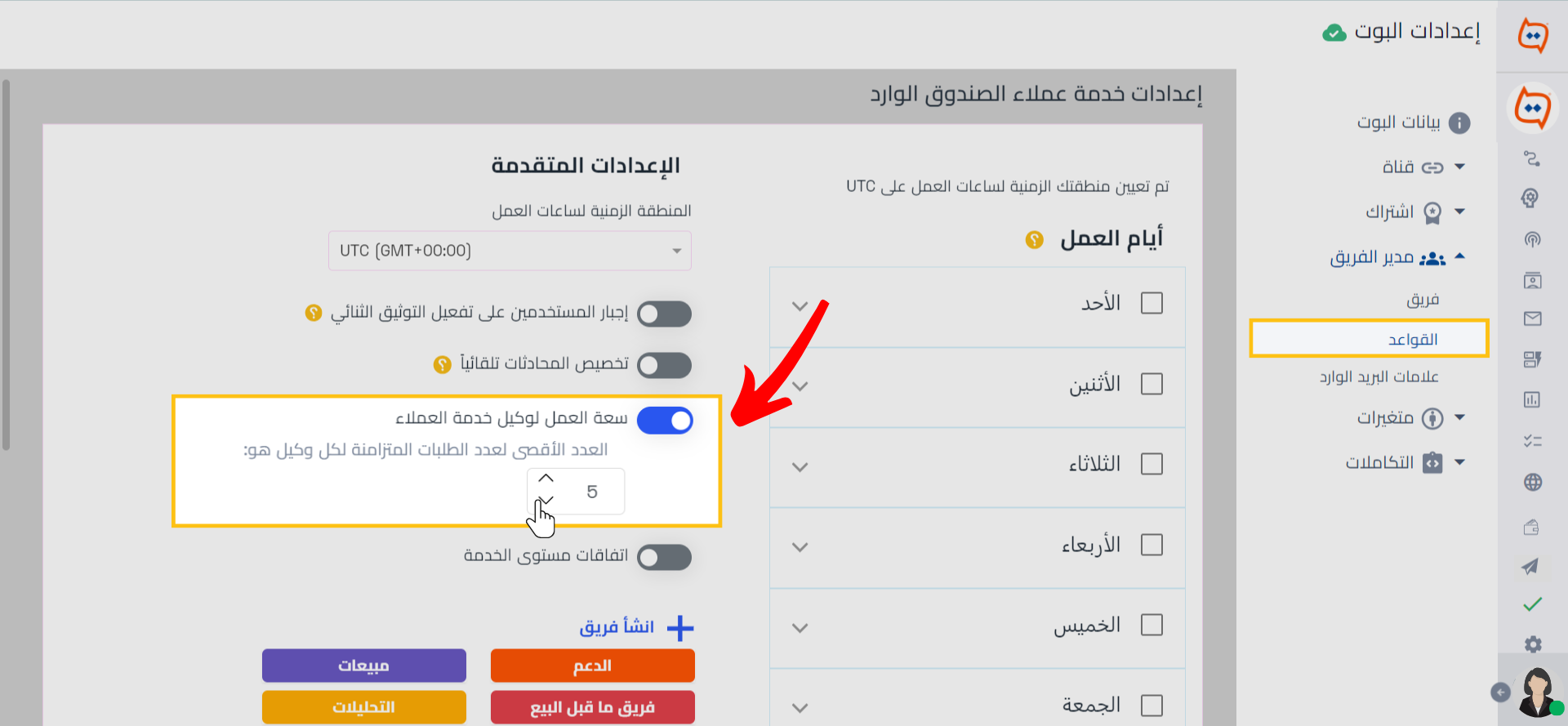Image resolution: width=1568 pixels, height=726 pixels.
Task: Disable the سعة العمل لوكيل خدمة العملاء toggle
Action: coord(665,421)
